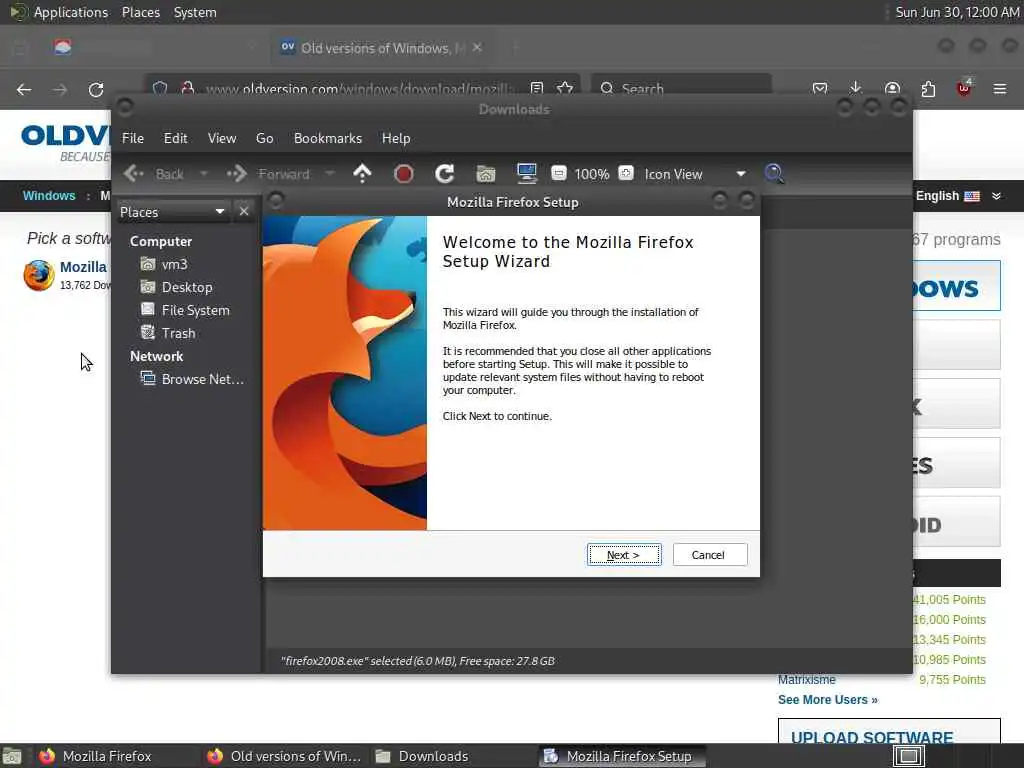This screenshot has width=1024, height=768.
Task: Open Computer location in Downloads toolbar
Action: (x=526, y=174)
